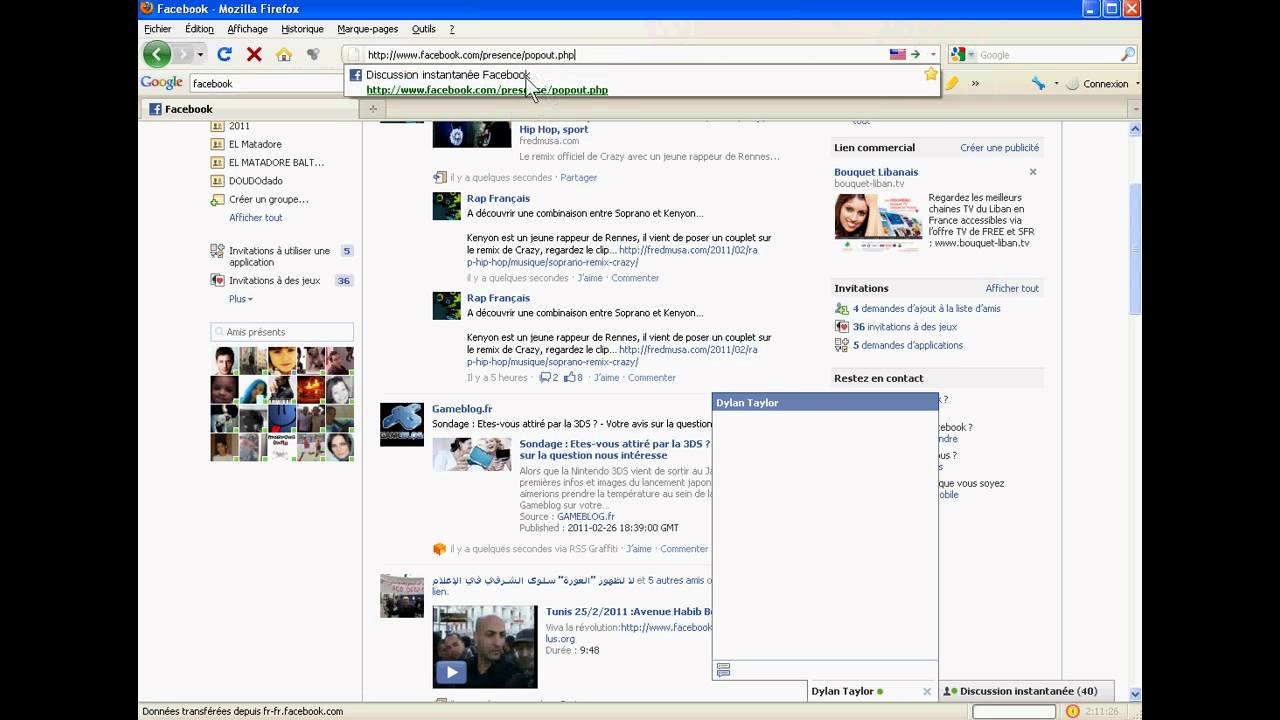The height and width of the screenshot is (720, 1280).
Task: Click the Google toolbar wrench settings icon
Action: 1038,84
